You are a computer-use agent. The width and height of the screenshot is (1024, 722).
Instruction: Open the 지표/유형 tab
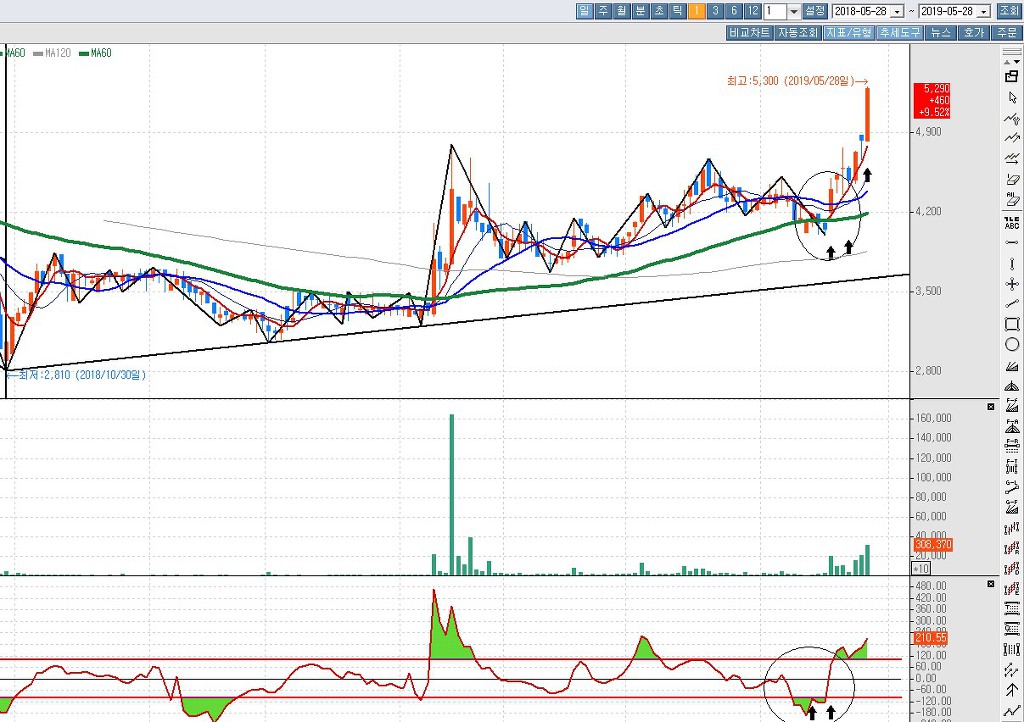(x=849, y=32)
